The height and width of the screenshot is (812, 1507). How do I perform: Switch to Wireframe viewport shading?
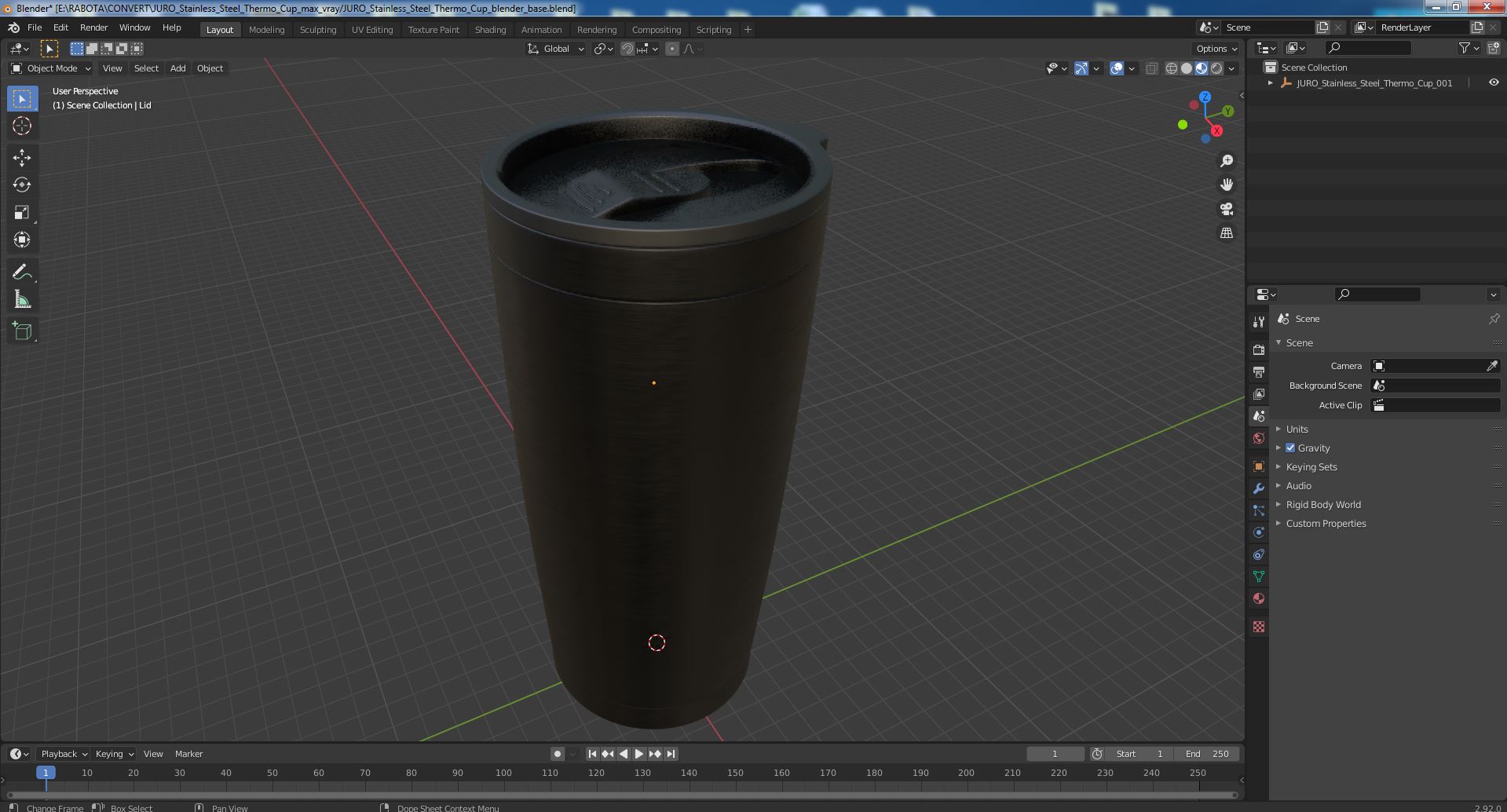coord(1171,68)
